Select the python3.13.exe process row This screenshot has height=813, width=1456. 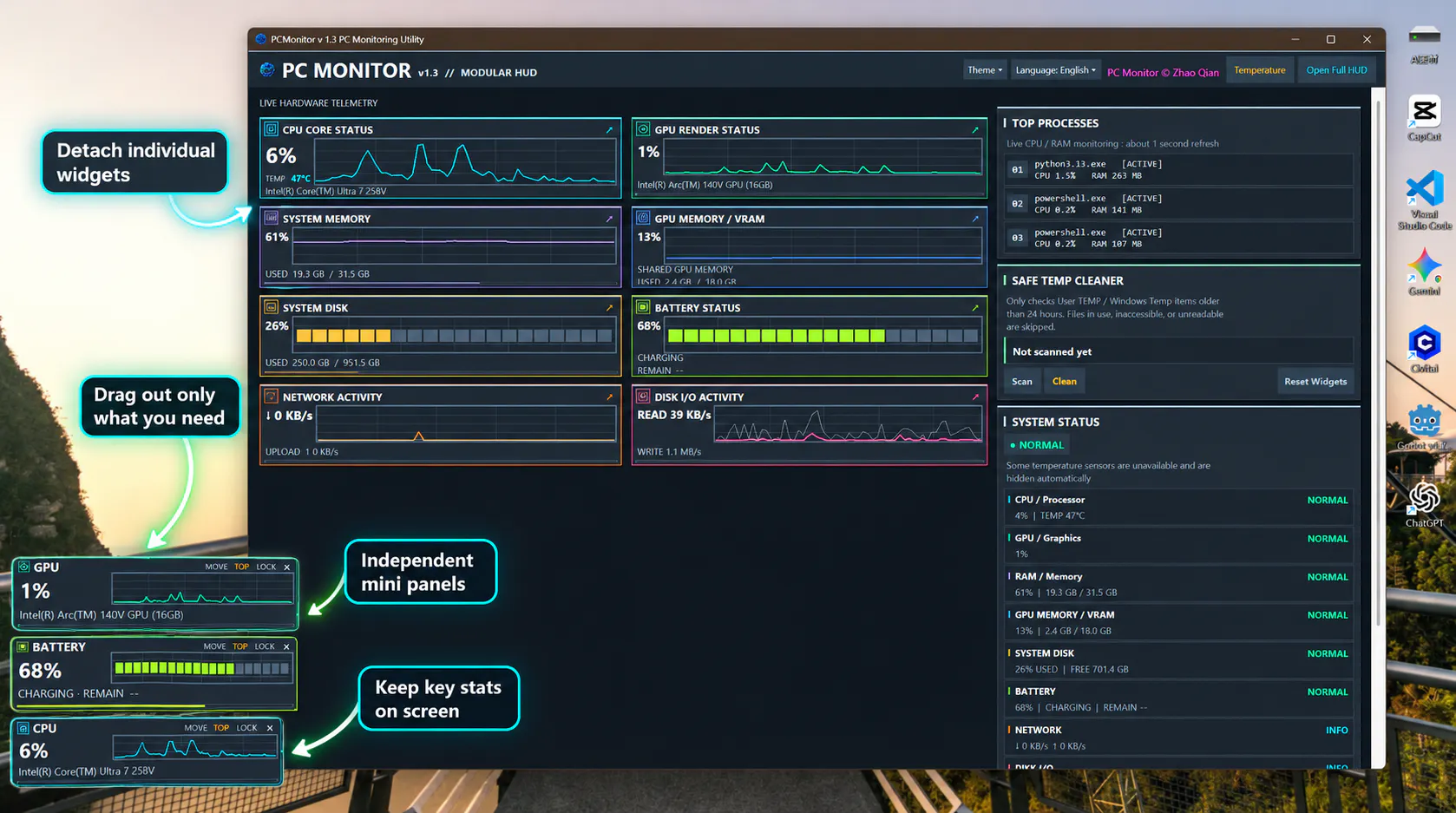pyautogui.click(x=1179, y=169)
